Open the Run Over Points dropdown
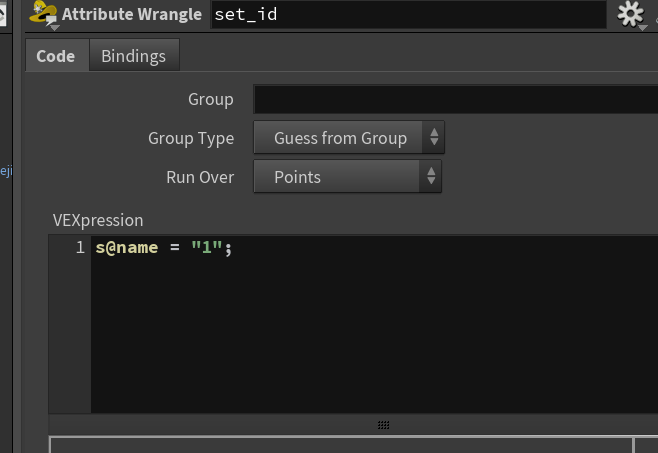This screenshot has height=453, width=658. [x=347, y=176]
